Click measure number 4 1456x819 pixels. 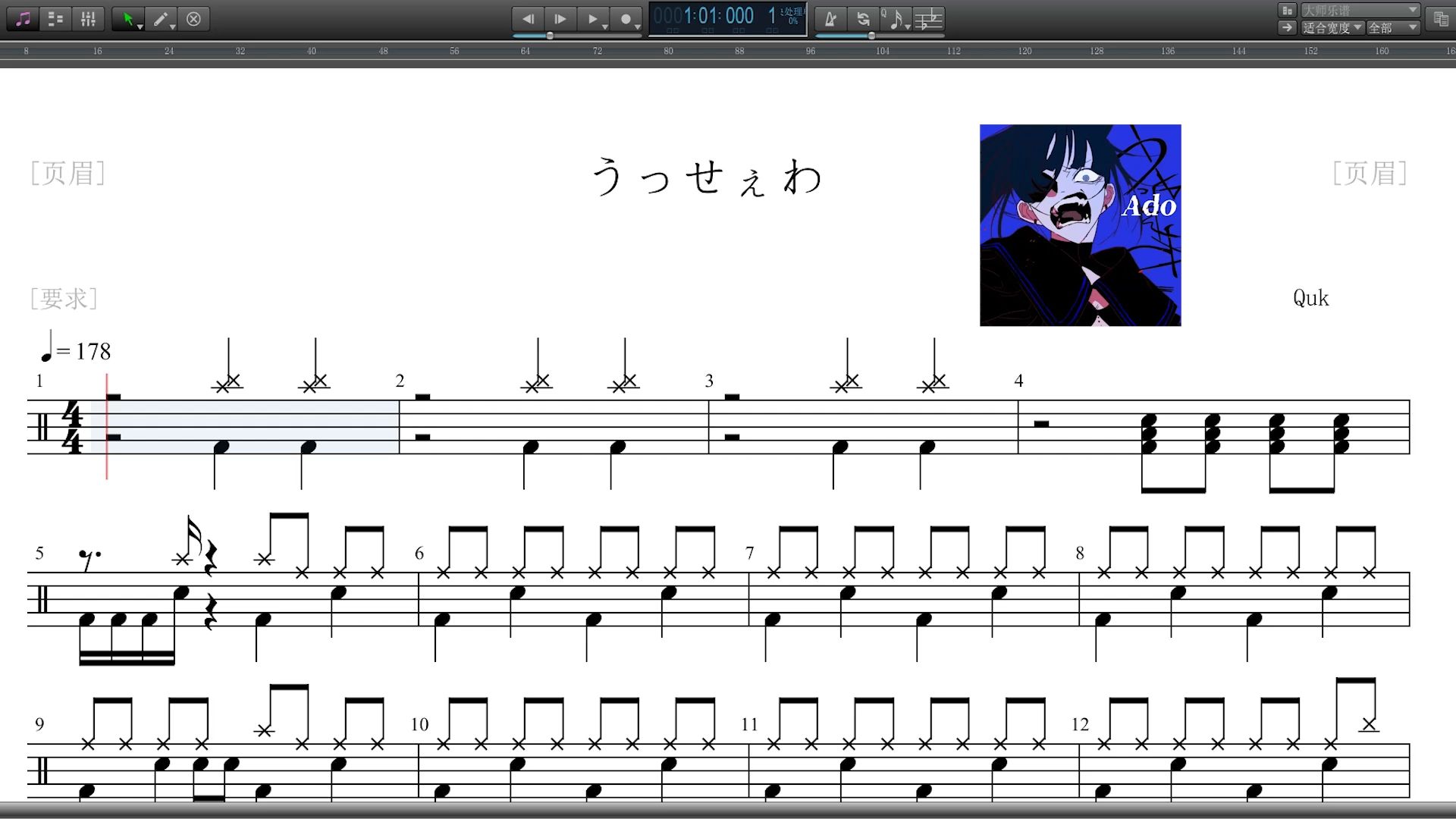pyautogui.click(x=1018, y=381)
